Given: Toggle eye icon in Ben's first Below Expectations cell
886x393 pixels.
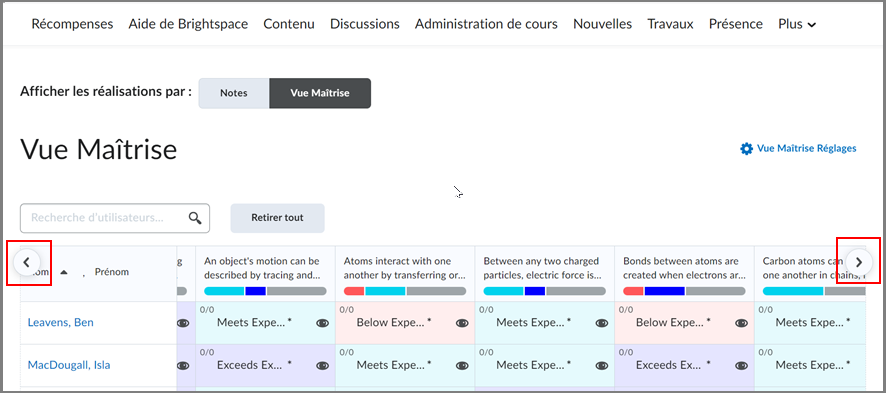Looking at the screenshot, I should [x=462, y=323].
